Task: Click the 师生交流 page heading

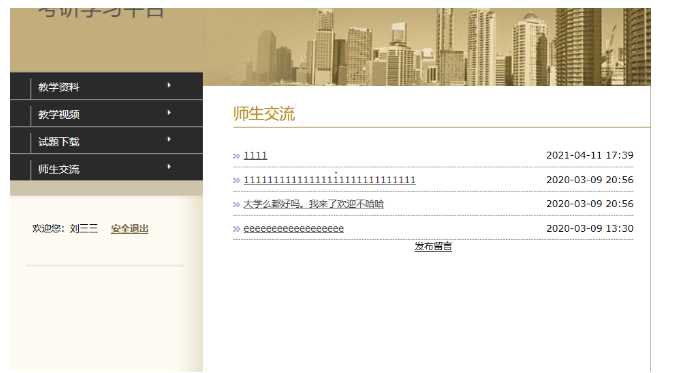Action: point(264,114)
